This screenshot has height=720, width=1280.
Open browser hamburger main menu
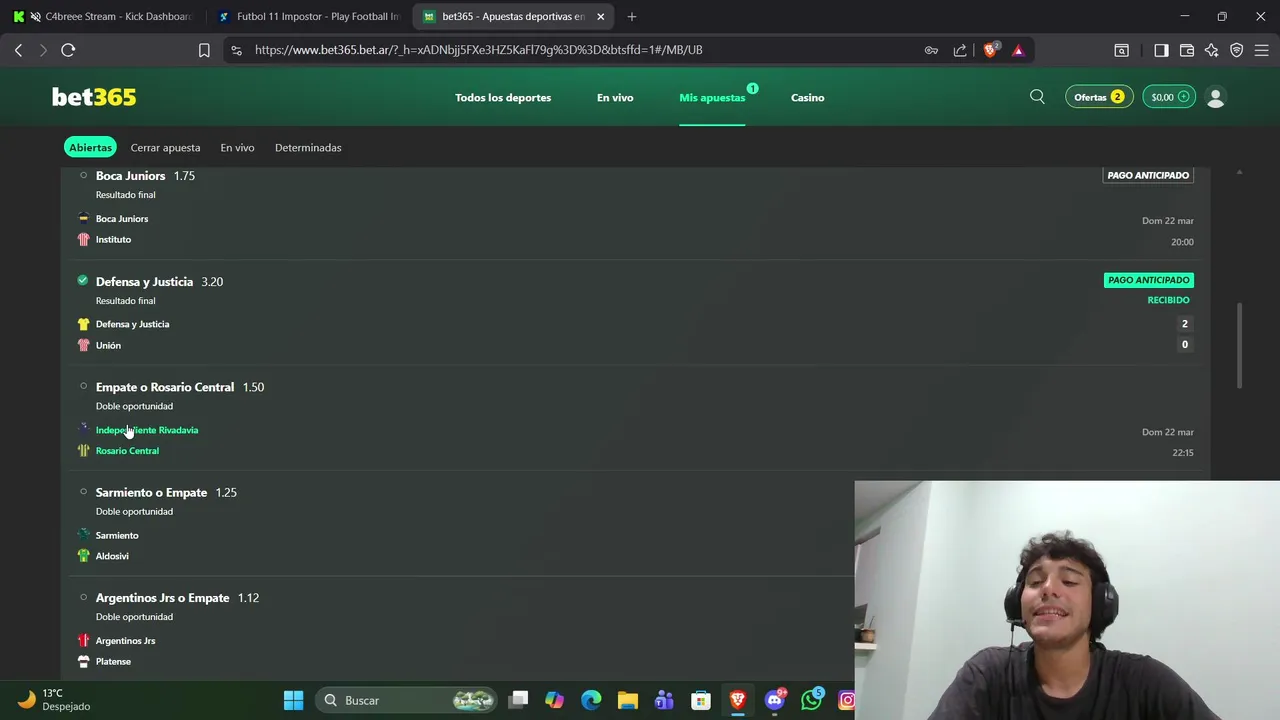(1262, 50)
